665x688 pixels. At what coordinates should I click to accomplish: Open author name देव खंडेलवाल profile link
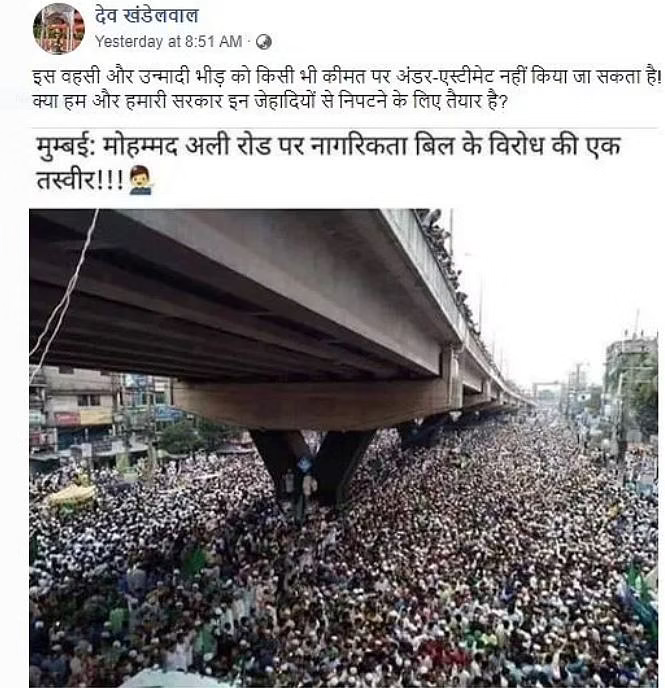(147, 16)
